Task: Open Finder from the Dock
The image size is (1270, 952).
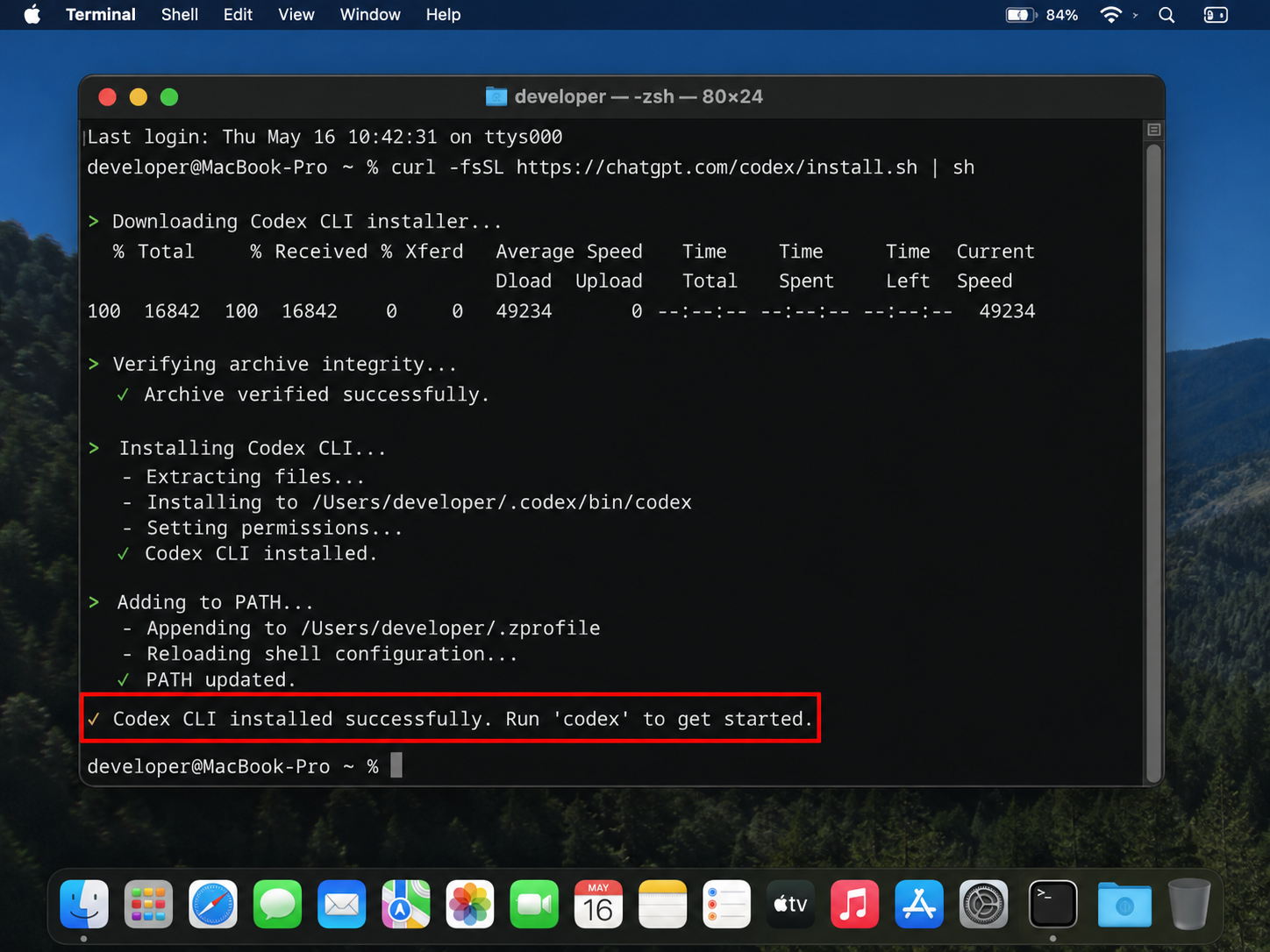Action: point(84,904)
